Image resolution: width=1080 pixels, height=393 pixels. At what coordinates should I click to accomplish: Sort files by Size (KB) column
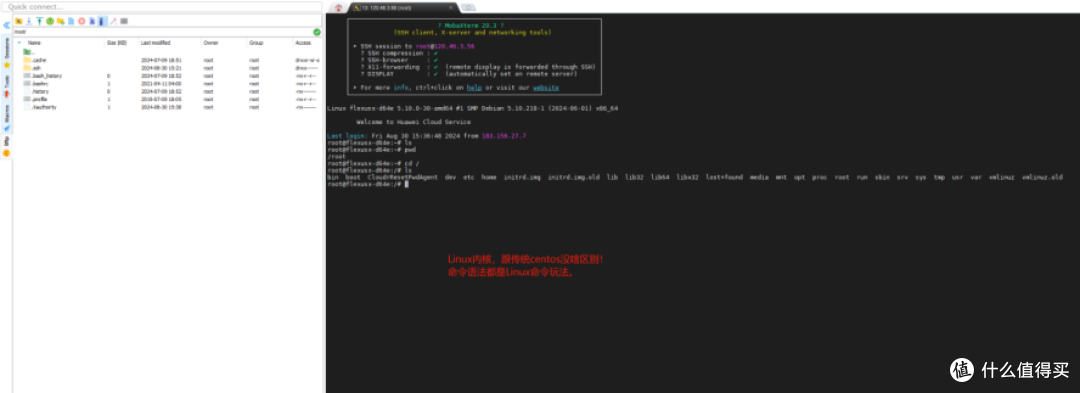[117, 43]
